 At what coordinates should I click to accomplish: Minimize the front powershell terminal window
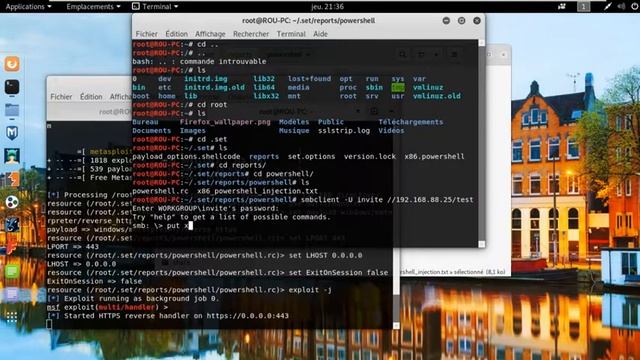[x=446, y=20]
